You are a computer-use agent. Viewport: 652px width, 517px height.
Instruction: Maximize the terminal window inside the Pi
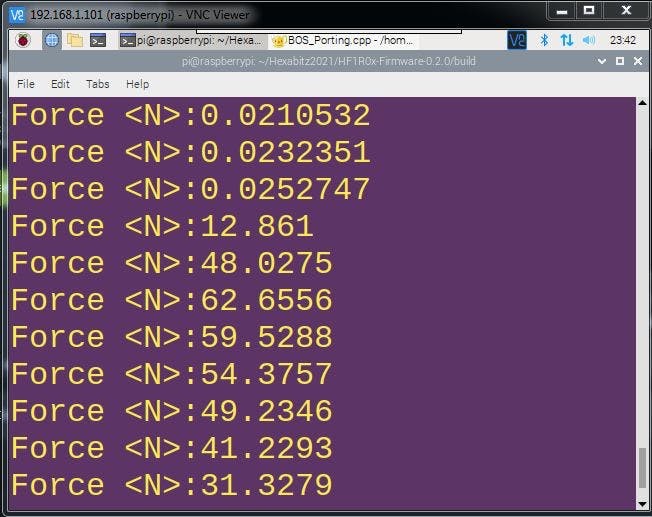(620, 61)
